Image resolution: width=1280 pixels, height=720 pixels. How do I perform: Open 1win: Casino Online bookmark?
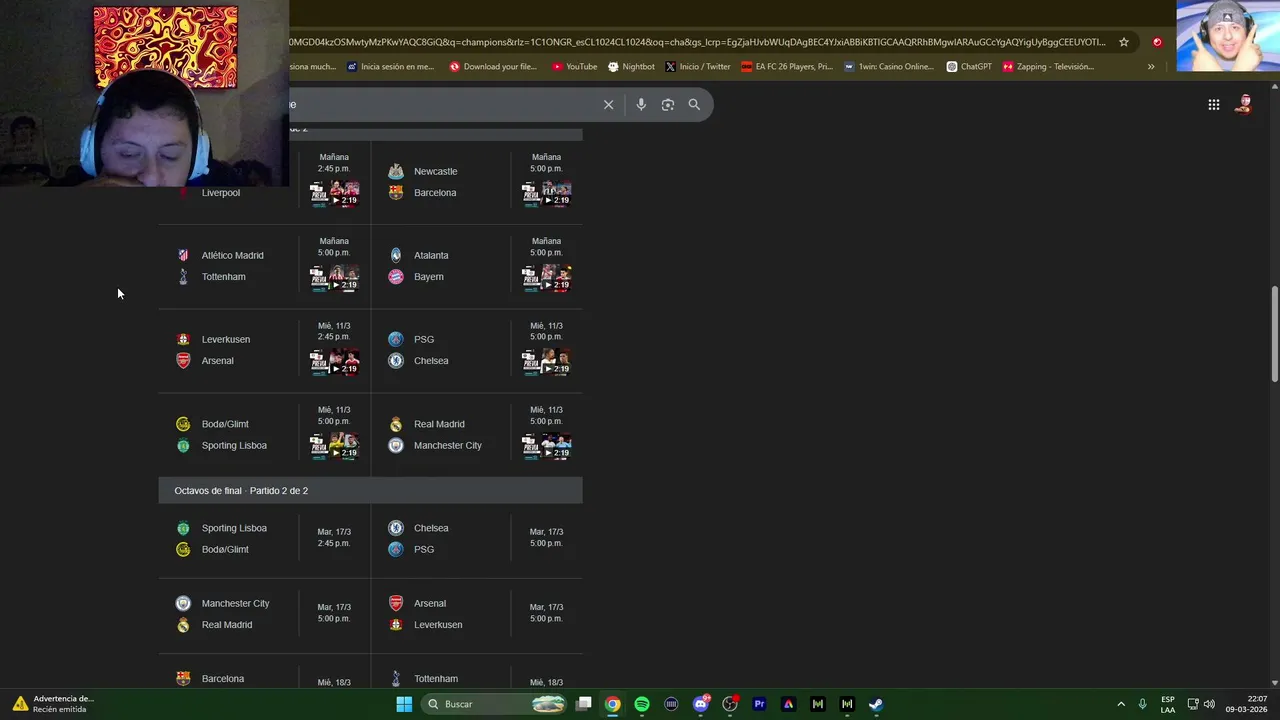(x=889, y=67)
